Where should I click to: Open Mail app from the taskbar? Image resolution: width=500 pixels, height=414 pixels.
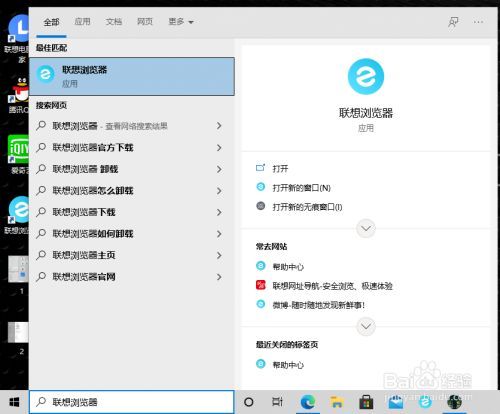[396, 402]
